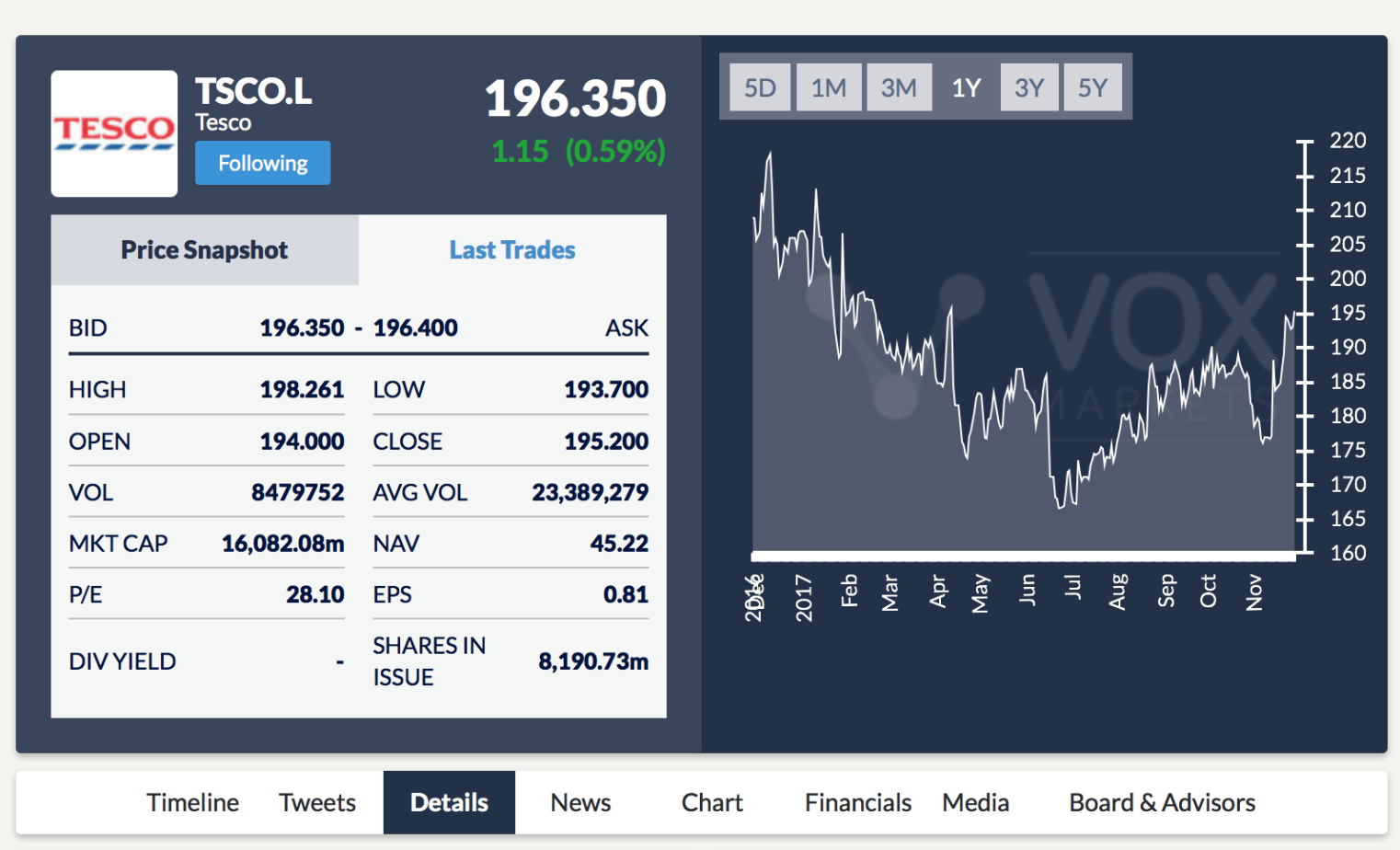Switch chart to 3Y range
The image size is (1400, 850).
tap(1029, 87)
